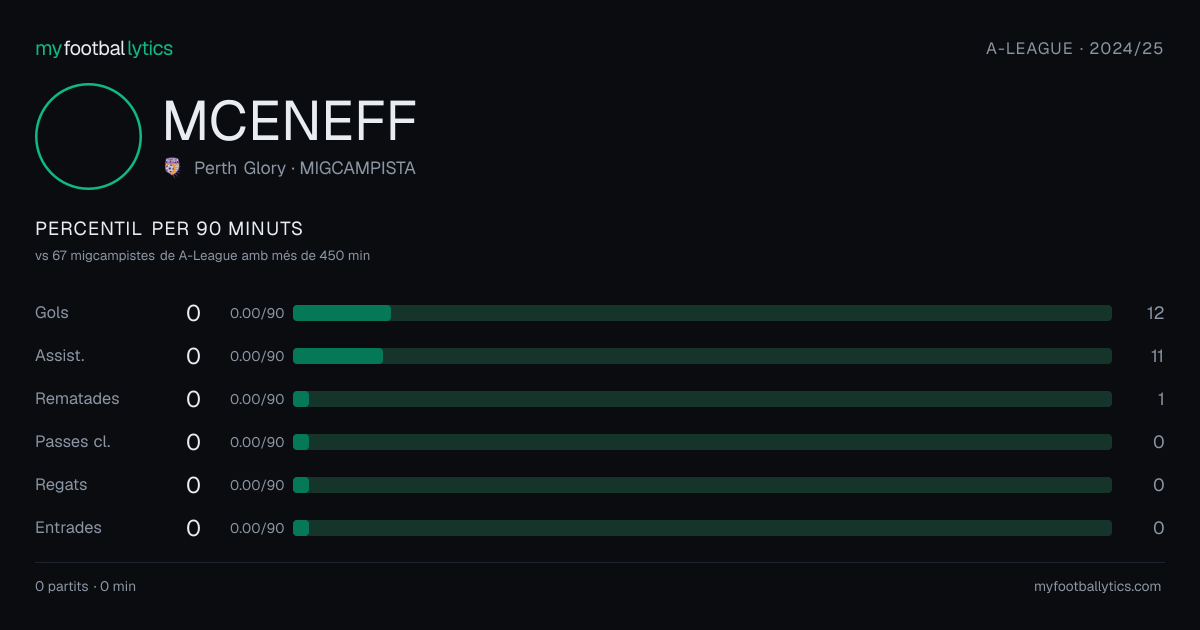Click the empty player photo circle
Image resolution: width=1200 pixels, height=630 pixels.
88,136
